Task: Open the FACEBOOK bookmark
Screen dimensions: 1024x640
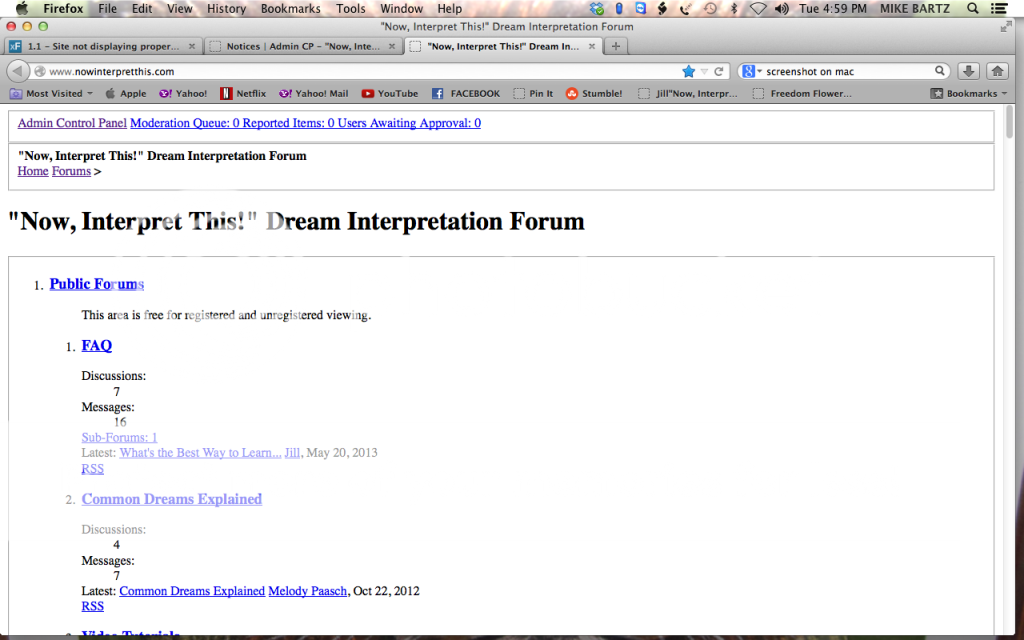Action: click(465, 93)
